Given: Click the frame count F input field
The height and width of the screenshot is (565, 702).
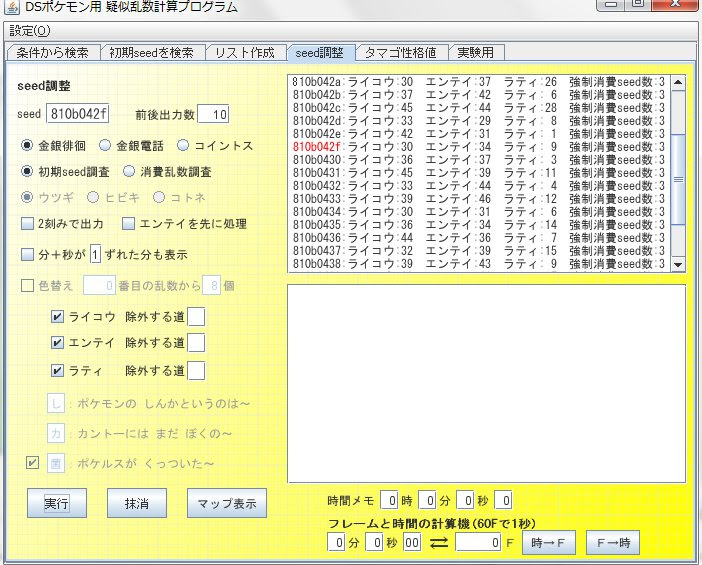Looking at the screenshot, I should pyautogui.click(x=478, y=543).
